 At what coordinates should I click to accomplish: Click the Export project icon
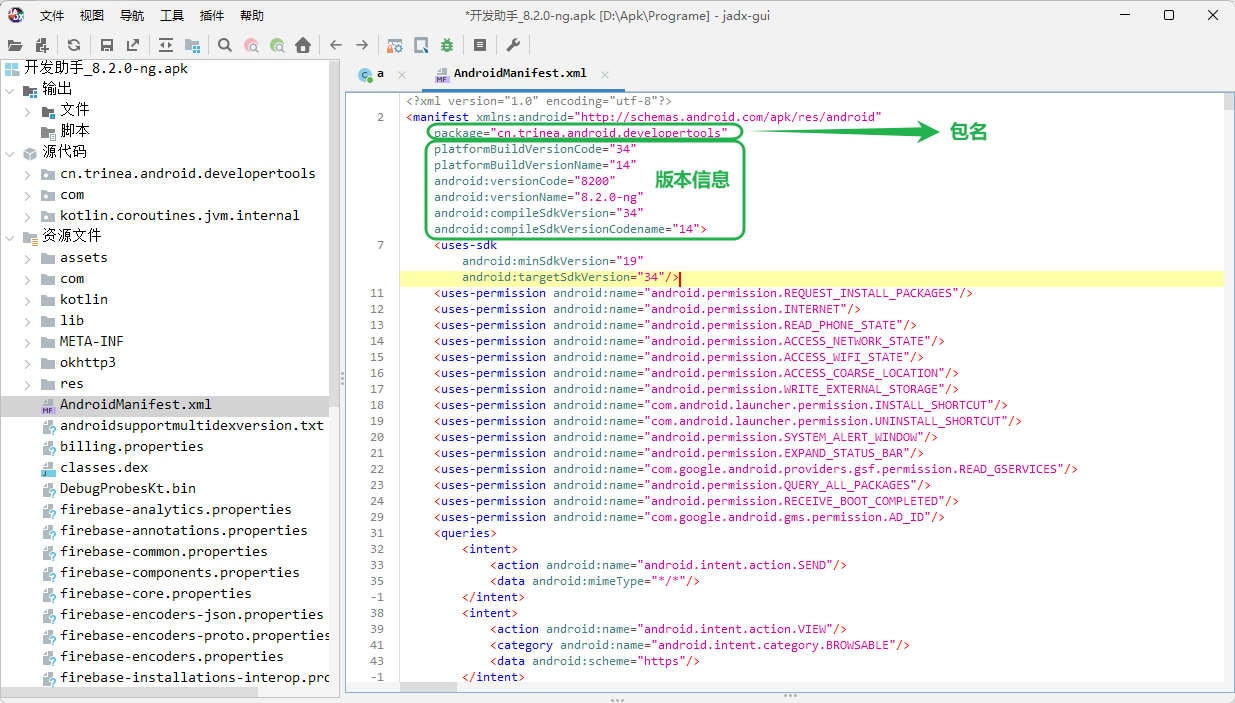(x=133, y=45)
